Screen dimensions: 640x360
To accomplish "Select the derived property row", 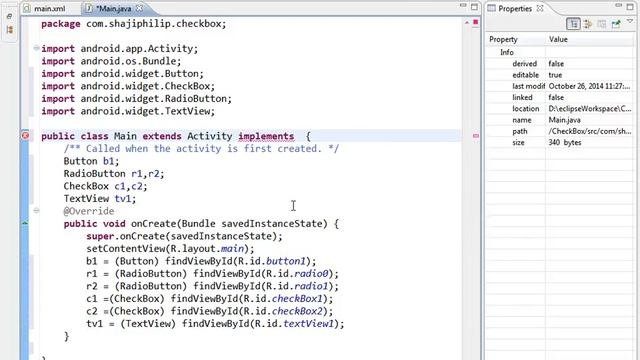I will [x=560, y=64].
